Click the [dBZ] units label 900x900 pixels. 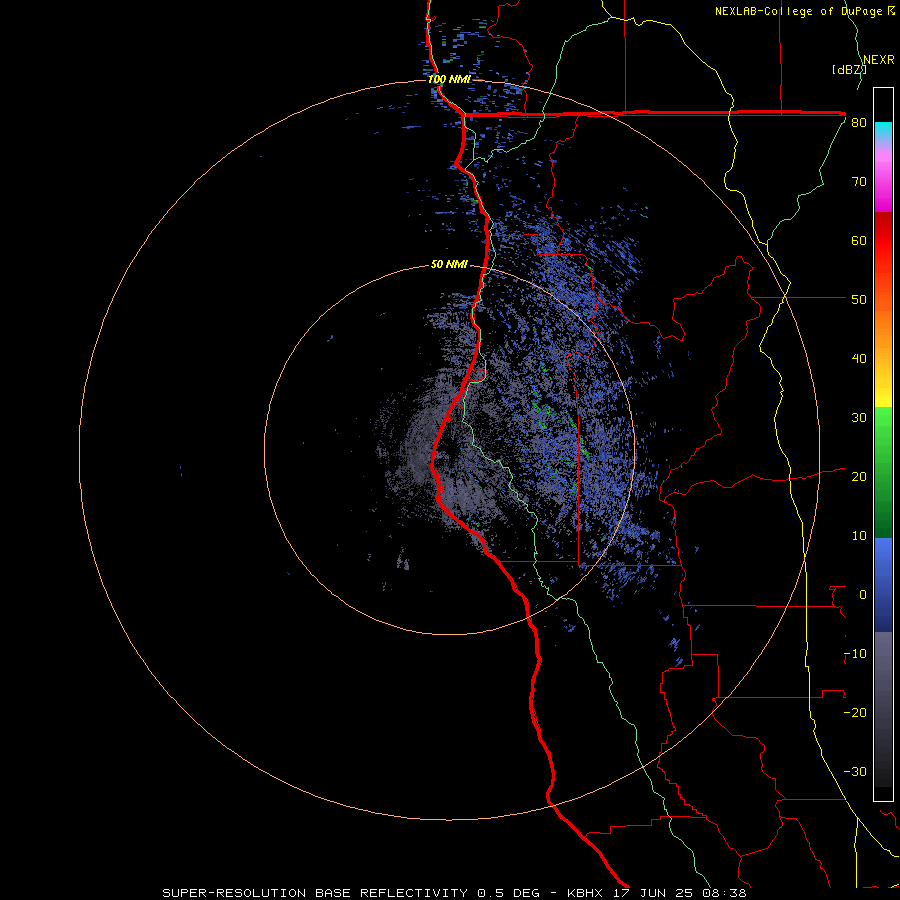click(849, 69)
